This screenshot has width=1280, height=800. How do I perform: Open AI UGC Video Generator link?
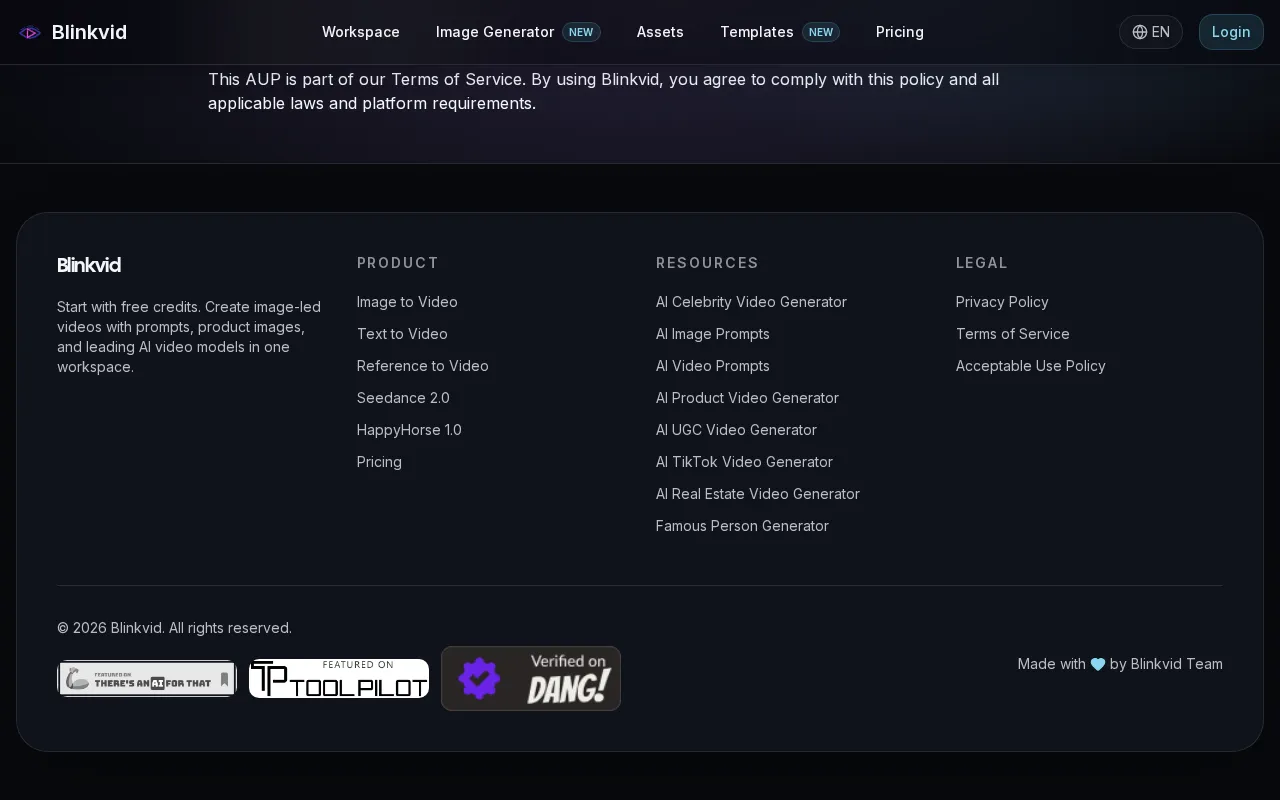(x=736, y=430)
